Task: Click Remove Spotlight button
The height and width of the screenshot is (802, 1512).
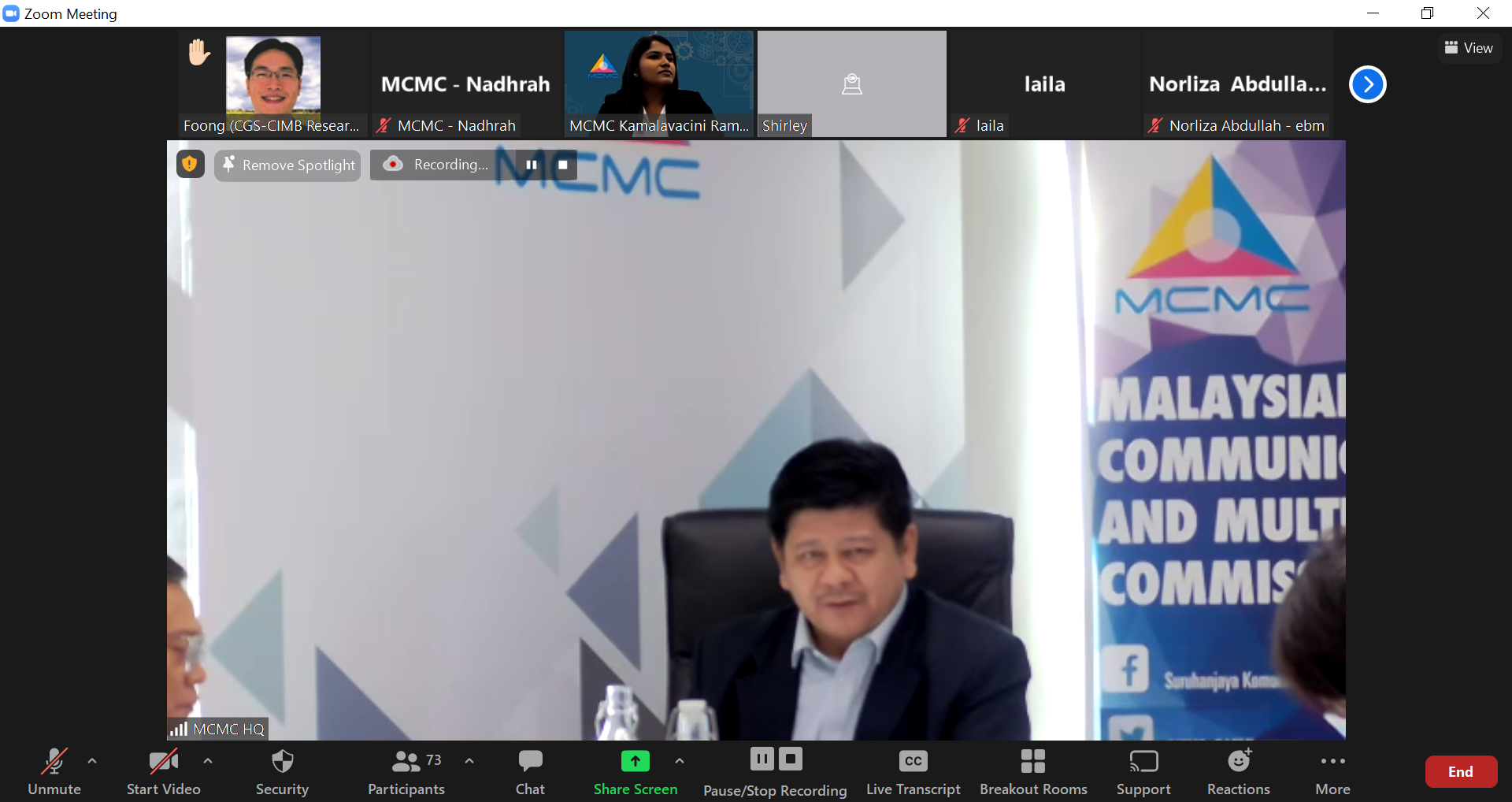Action: click(287, 165)
